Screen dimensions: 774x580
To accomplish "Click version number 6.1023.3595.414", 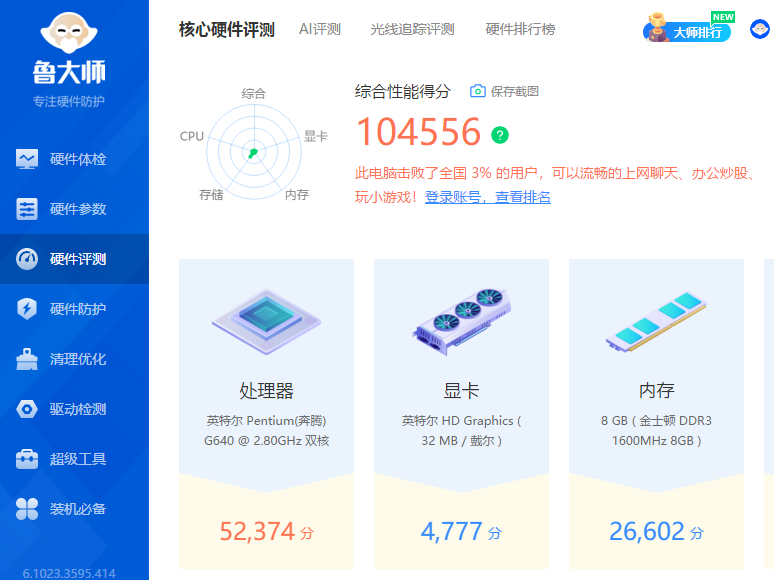I will 69,574.
